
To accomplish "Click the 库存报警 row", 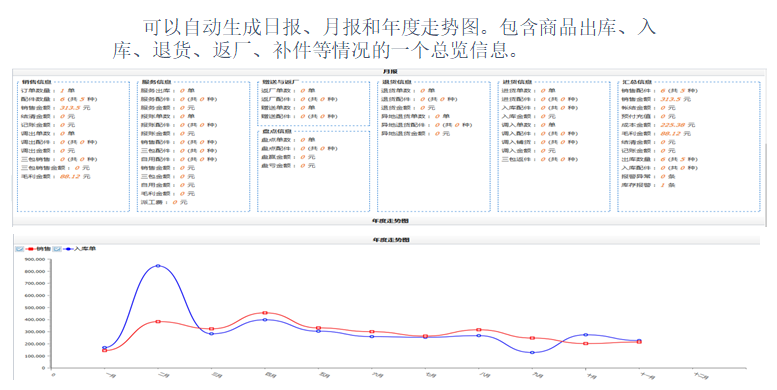I will (649, 185).
